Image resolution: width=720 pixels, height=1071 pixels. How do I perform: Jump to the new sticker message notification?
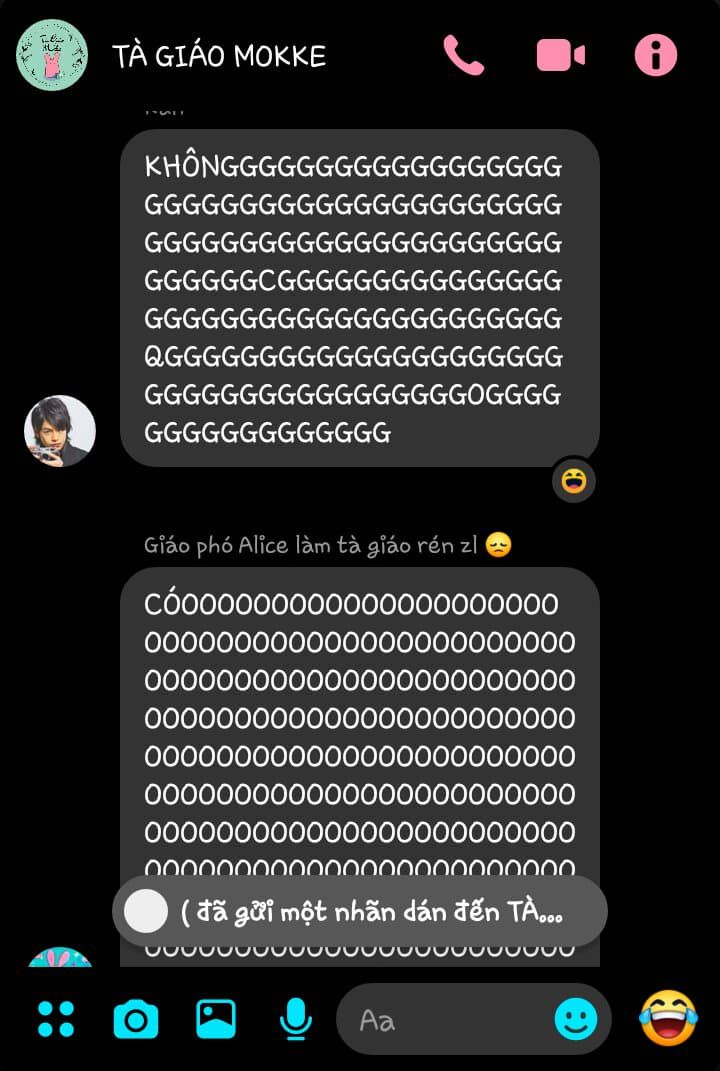click(x=360, y=912)
